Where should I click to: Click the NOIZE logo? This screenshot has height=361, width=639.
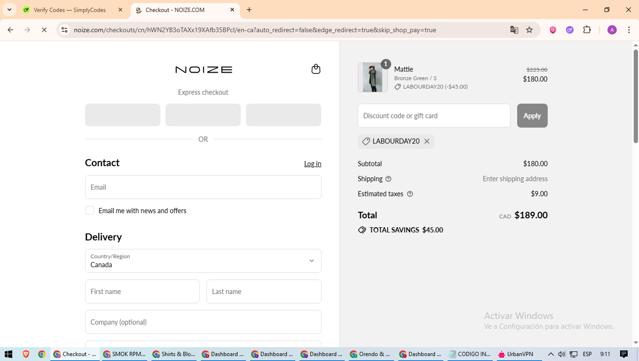click(x=204, y=70)
